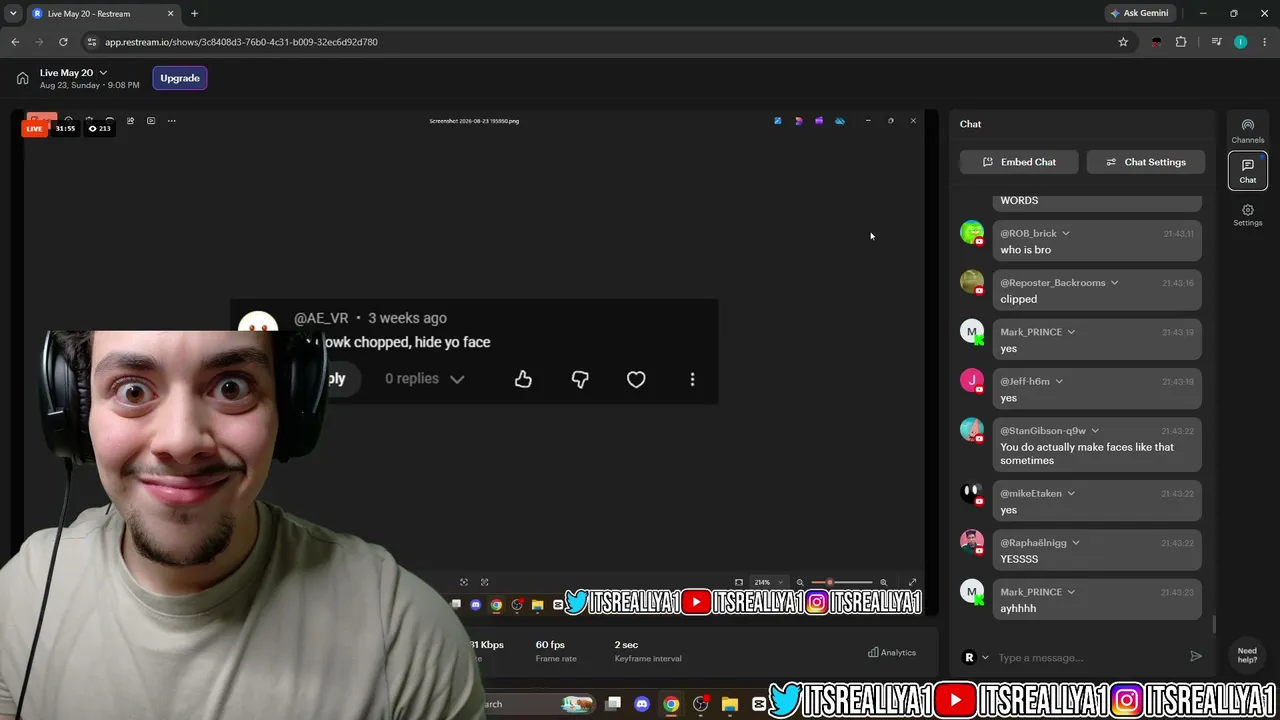Click the viewer count eye badge
Image resolution: width=1280 pixels, height=720 pixels.
(99, 129)
